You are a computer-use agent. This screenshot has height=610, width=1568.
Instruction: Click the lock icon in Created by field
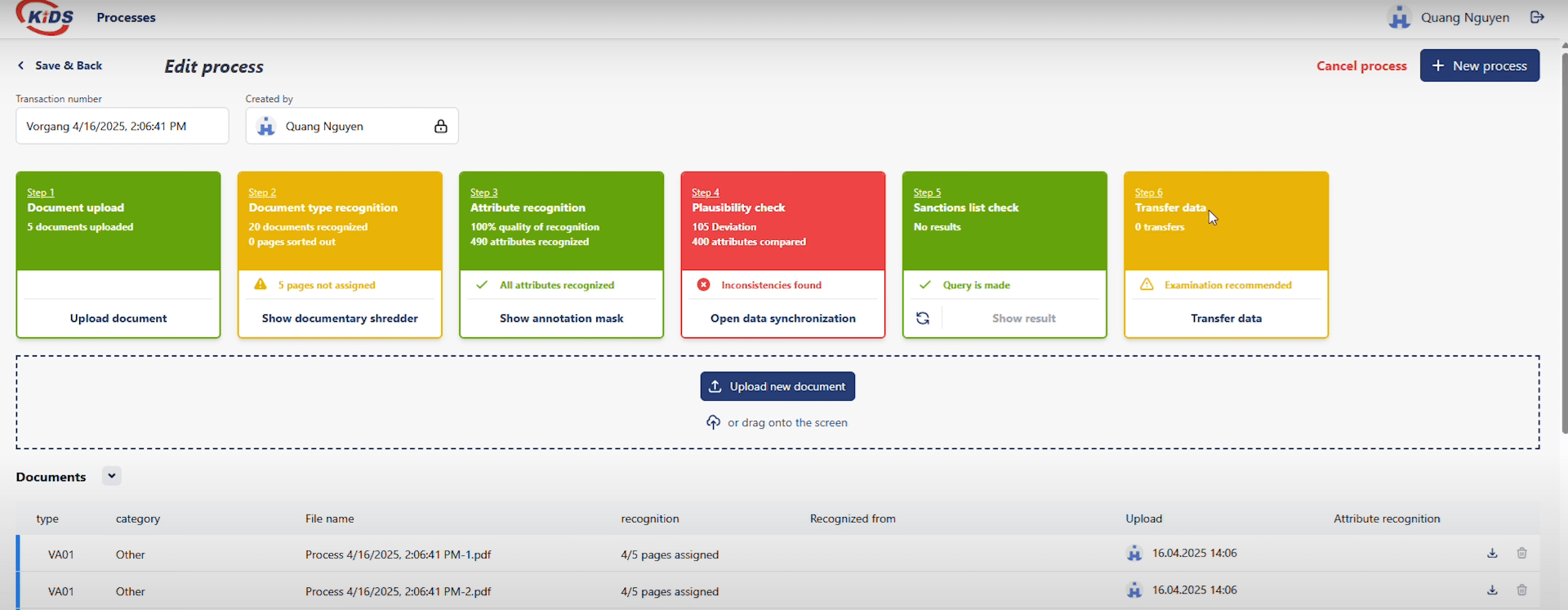[440, 127]
